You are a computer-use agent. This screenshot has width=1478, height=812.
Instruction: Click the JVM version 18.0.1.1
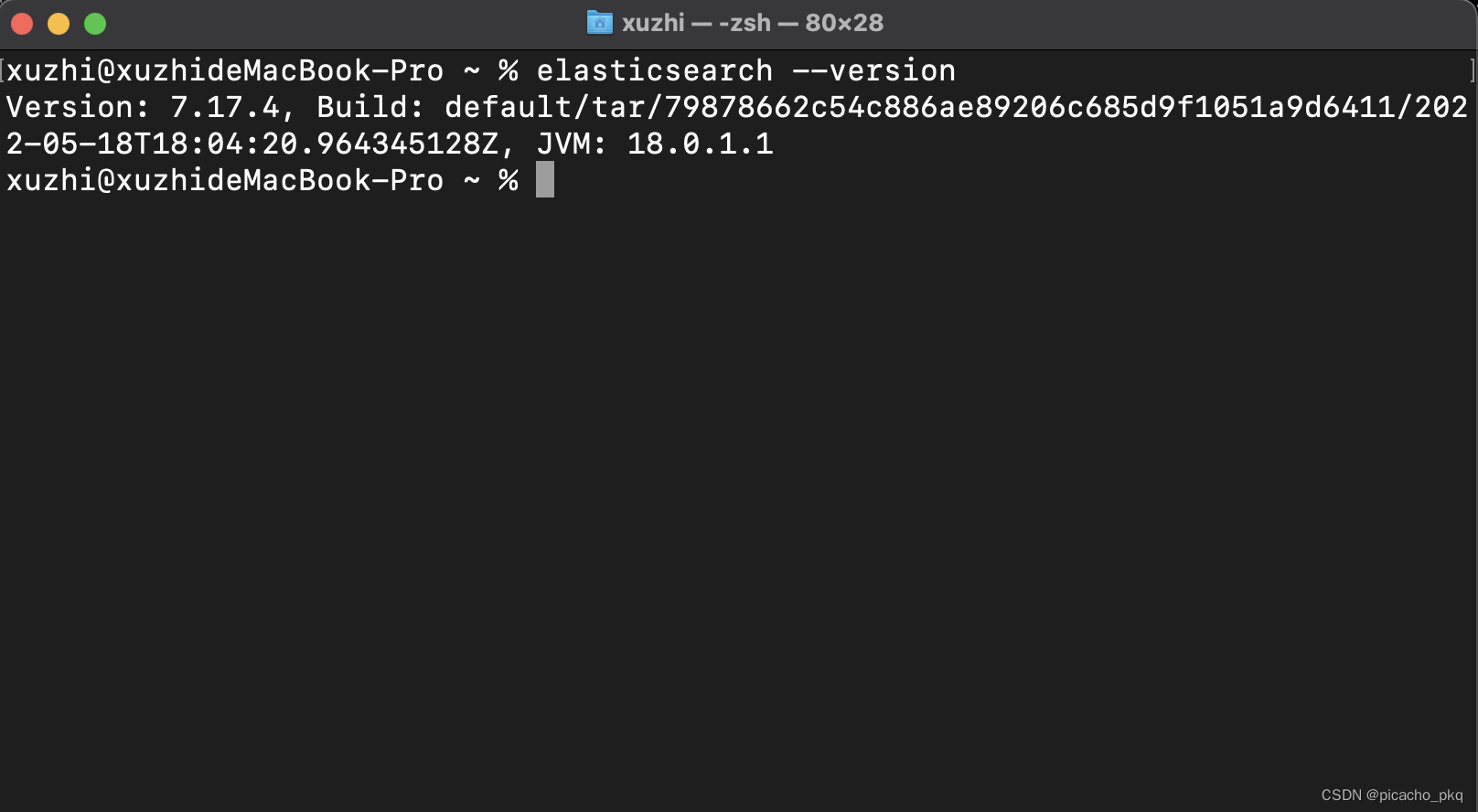700,144
